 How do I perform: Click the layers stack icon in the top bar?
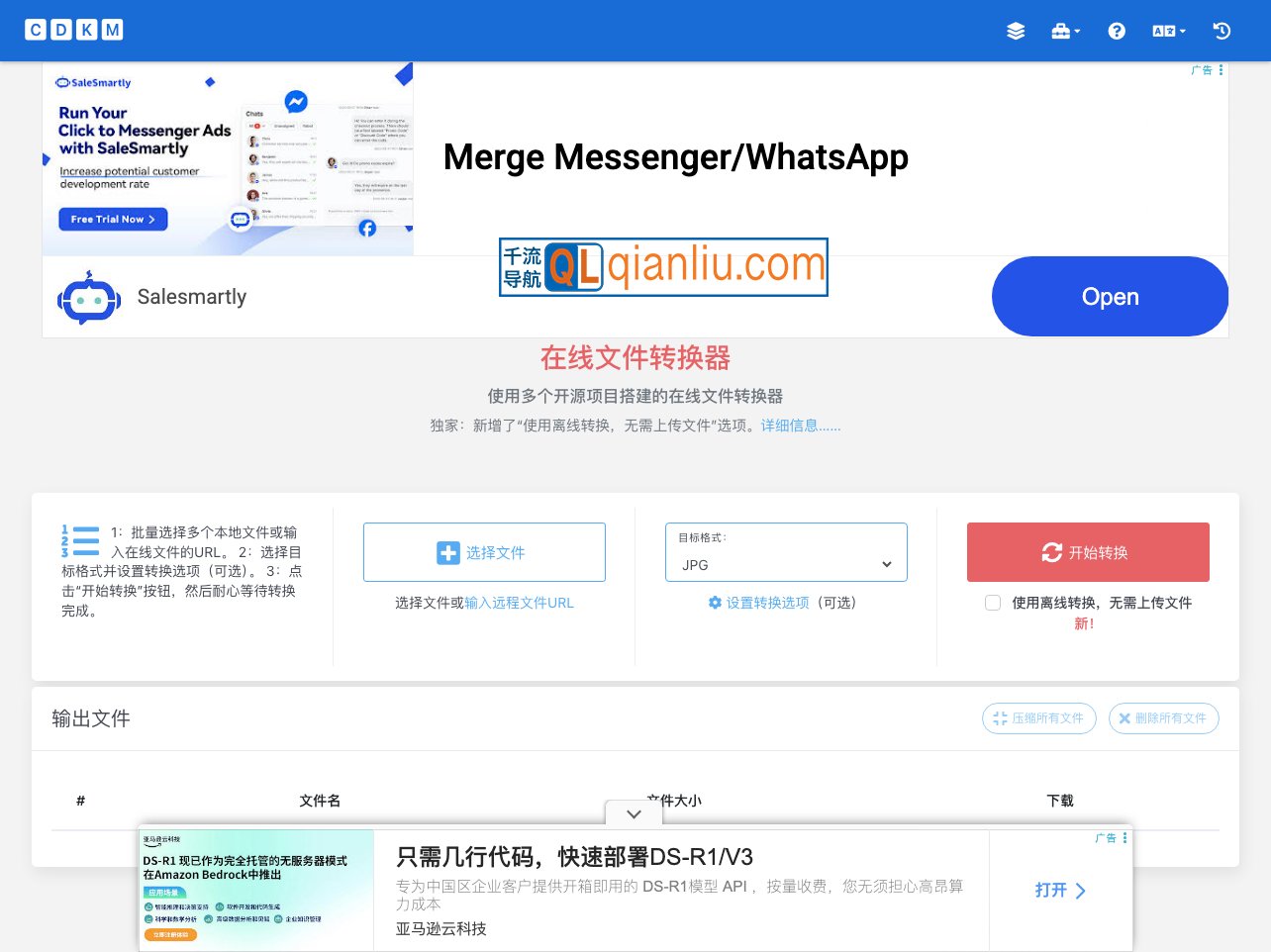click(x=1016, y=31)
